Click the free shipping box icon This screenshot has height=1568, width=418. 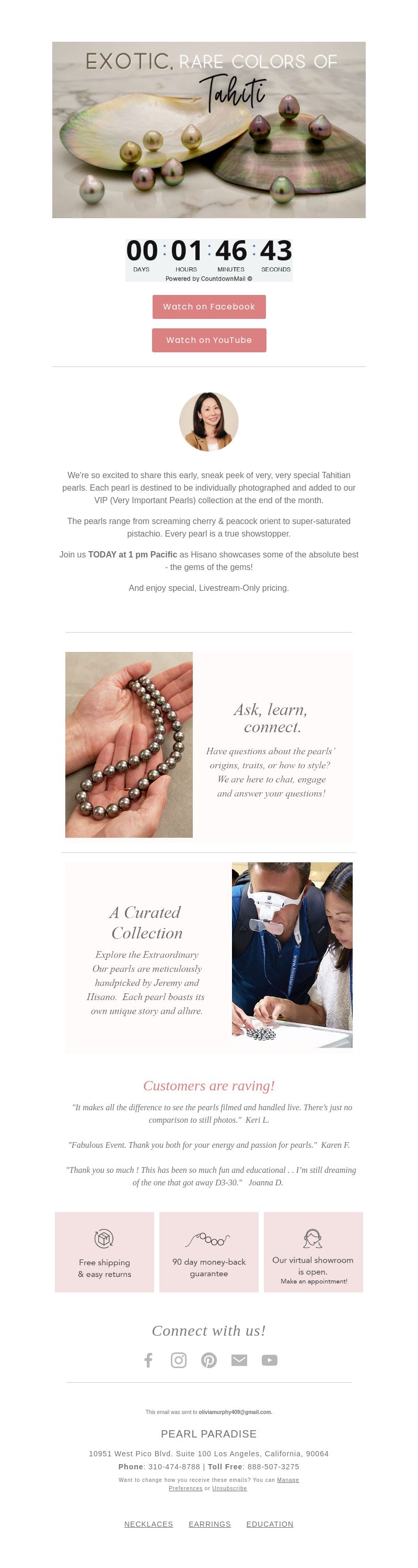click(x=104, y=1238)
